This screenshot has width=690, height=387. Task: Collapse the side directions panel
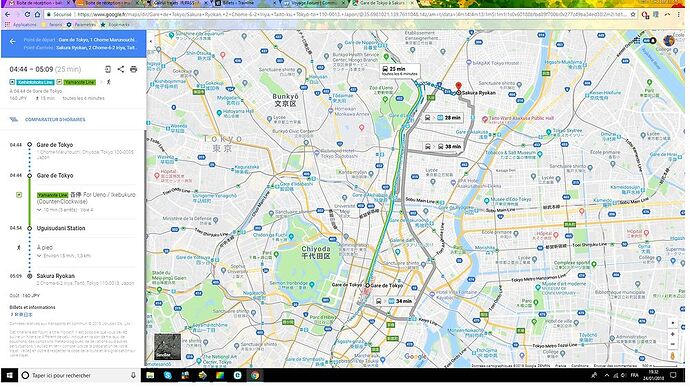150,41
